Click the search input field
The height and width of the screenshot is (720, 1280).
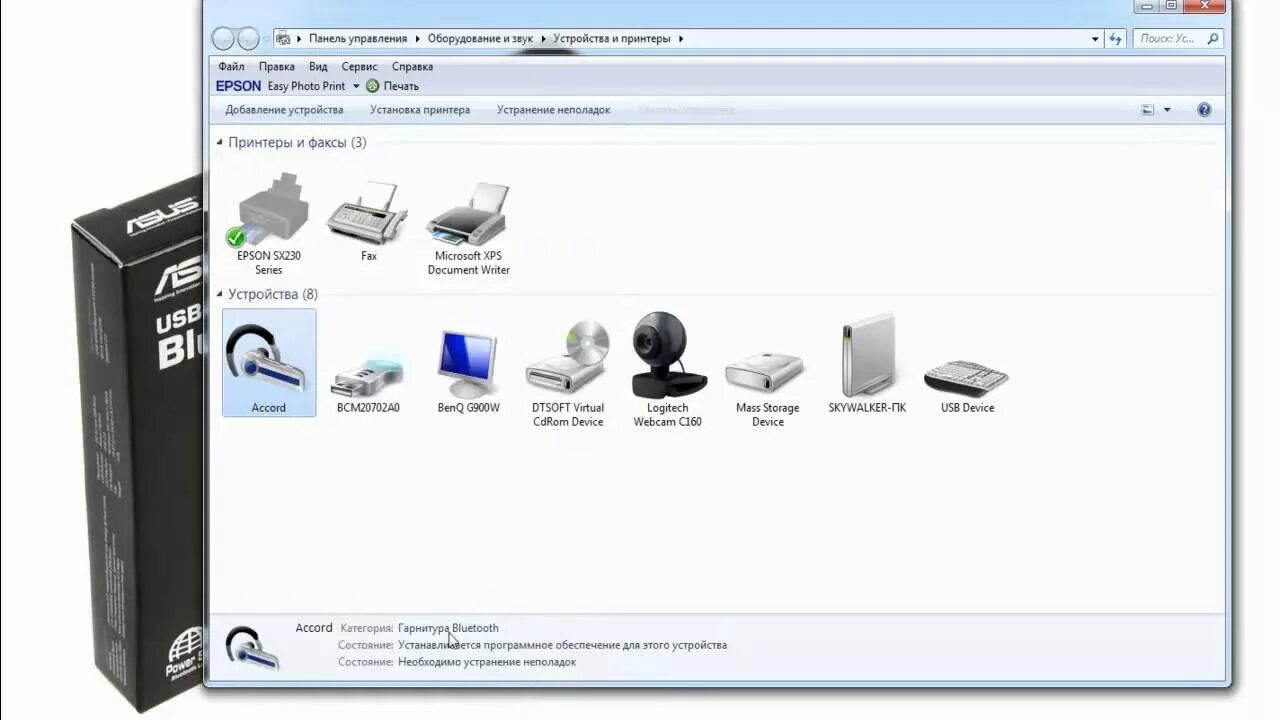coord(1168,39)
